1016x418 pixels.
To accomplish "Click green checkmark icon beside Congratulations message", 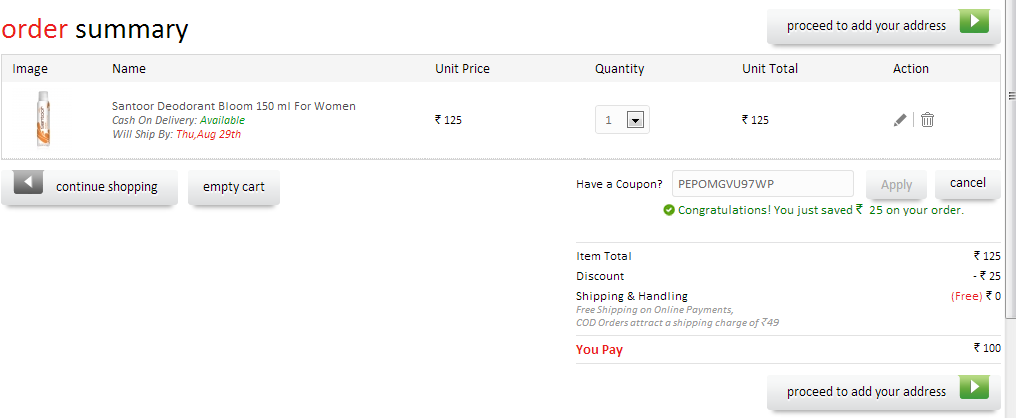I will tap(669, 210).
